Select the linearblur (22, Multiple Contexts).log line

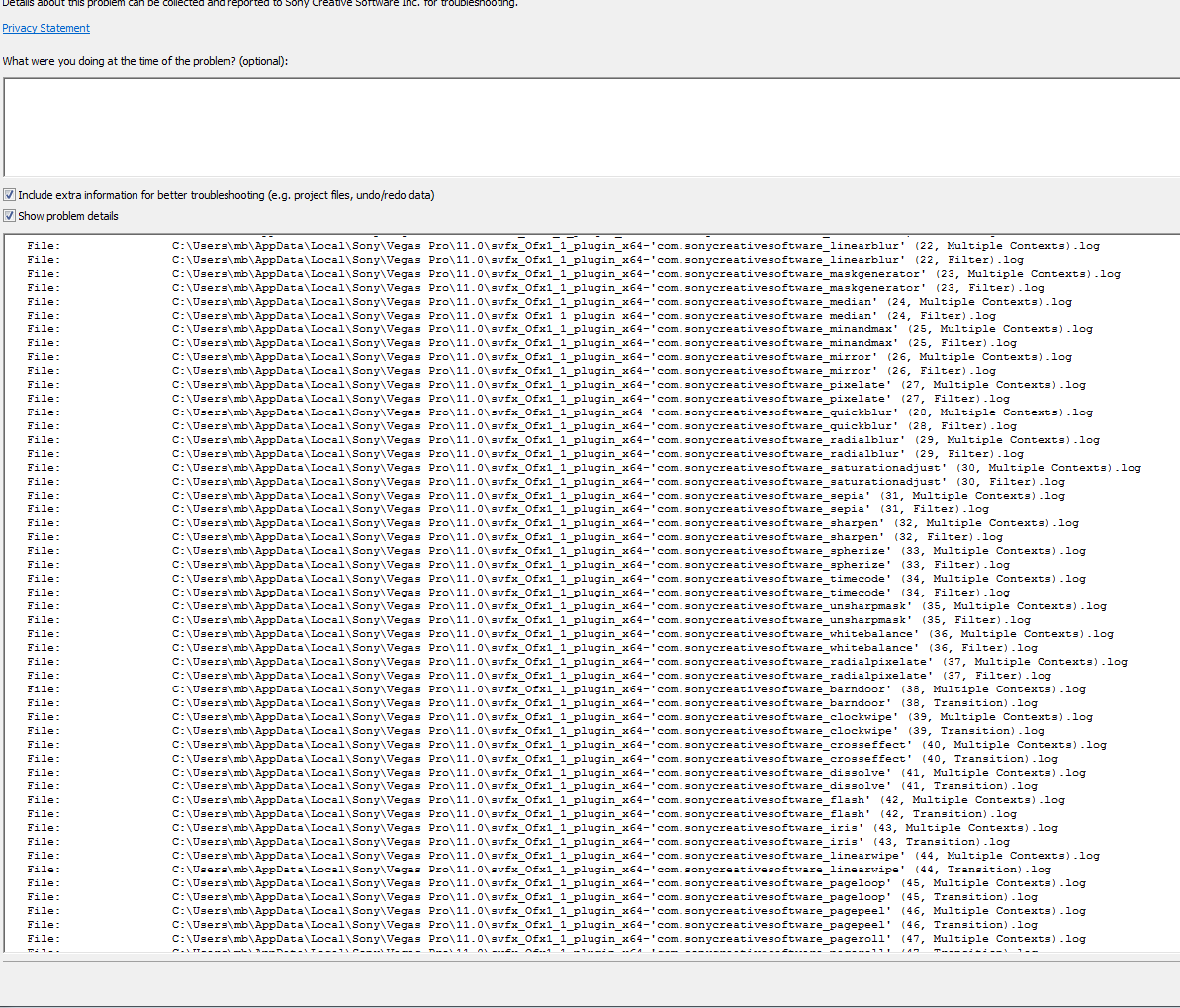pyautogui.click(x=563, y=246)
